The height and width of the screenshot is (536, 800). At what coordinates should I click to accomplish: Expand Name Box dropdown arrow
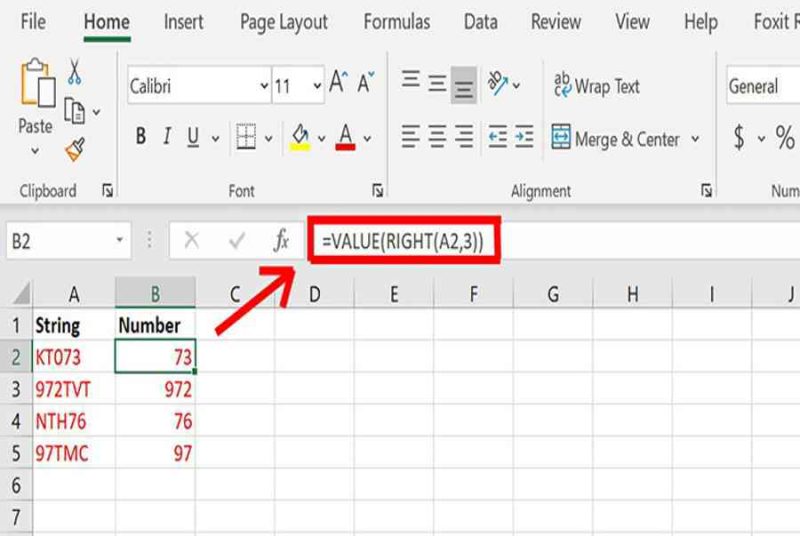(x=119, y=240)
